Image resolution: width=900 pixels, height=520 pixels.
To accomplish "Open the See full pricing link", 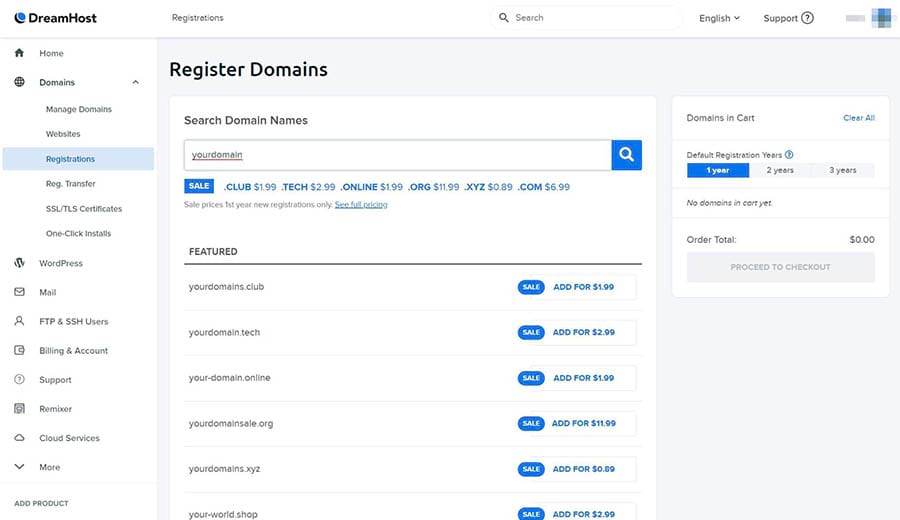I will [x=361, y=204].
